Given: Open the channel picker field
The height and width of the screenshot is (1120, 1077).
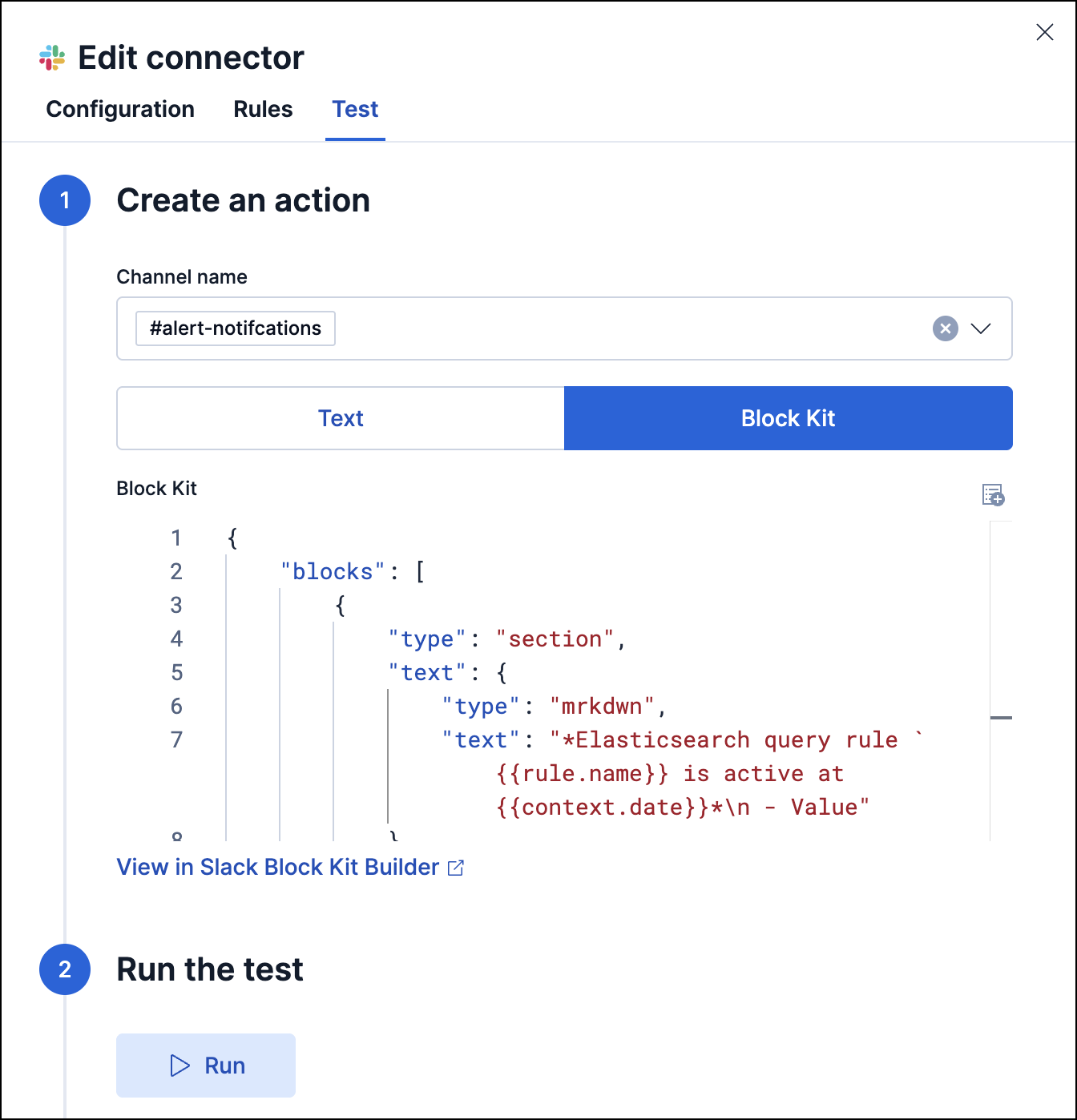Looking at the screenshot, I should (561, 328).
